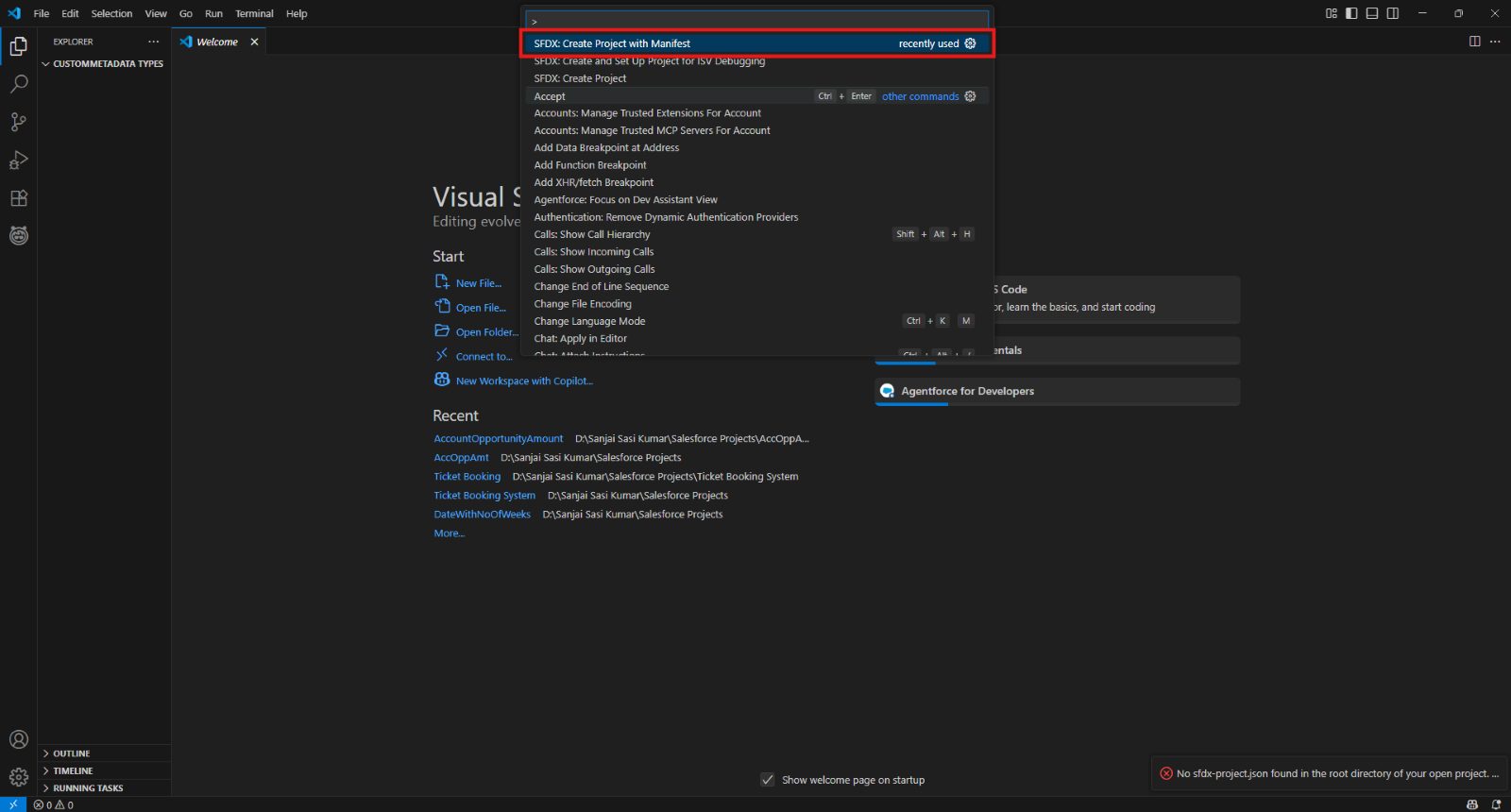This screenshot has height=812, width=1511.
Task: Close the Welcome tab
Action: coord(254,42)
